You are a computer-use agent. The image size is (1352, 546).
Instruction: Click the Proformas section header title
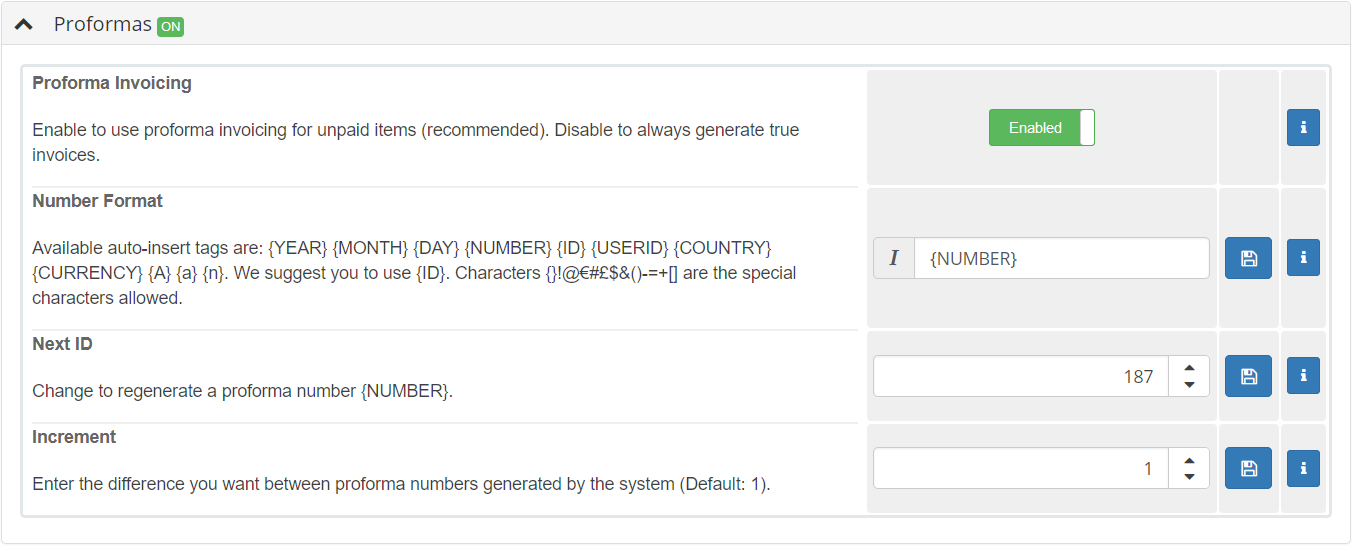(102, 24)
